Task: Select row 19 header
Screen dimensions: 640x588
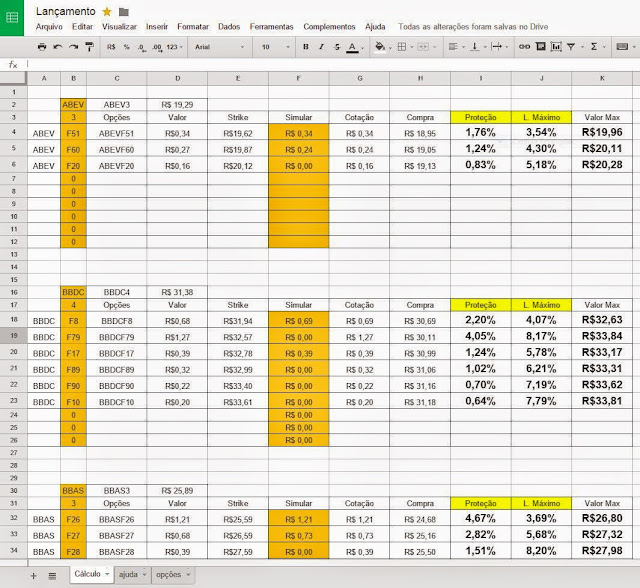Action: pyautogui.click(x=14, y=336)
